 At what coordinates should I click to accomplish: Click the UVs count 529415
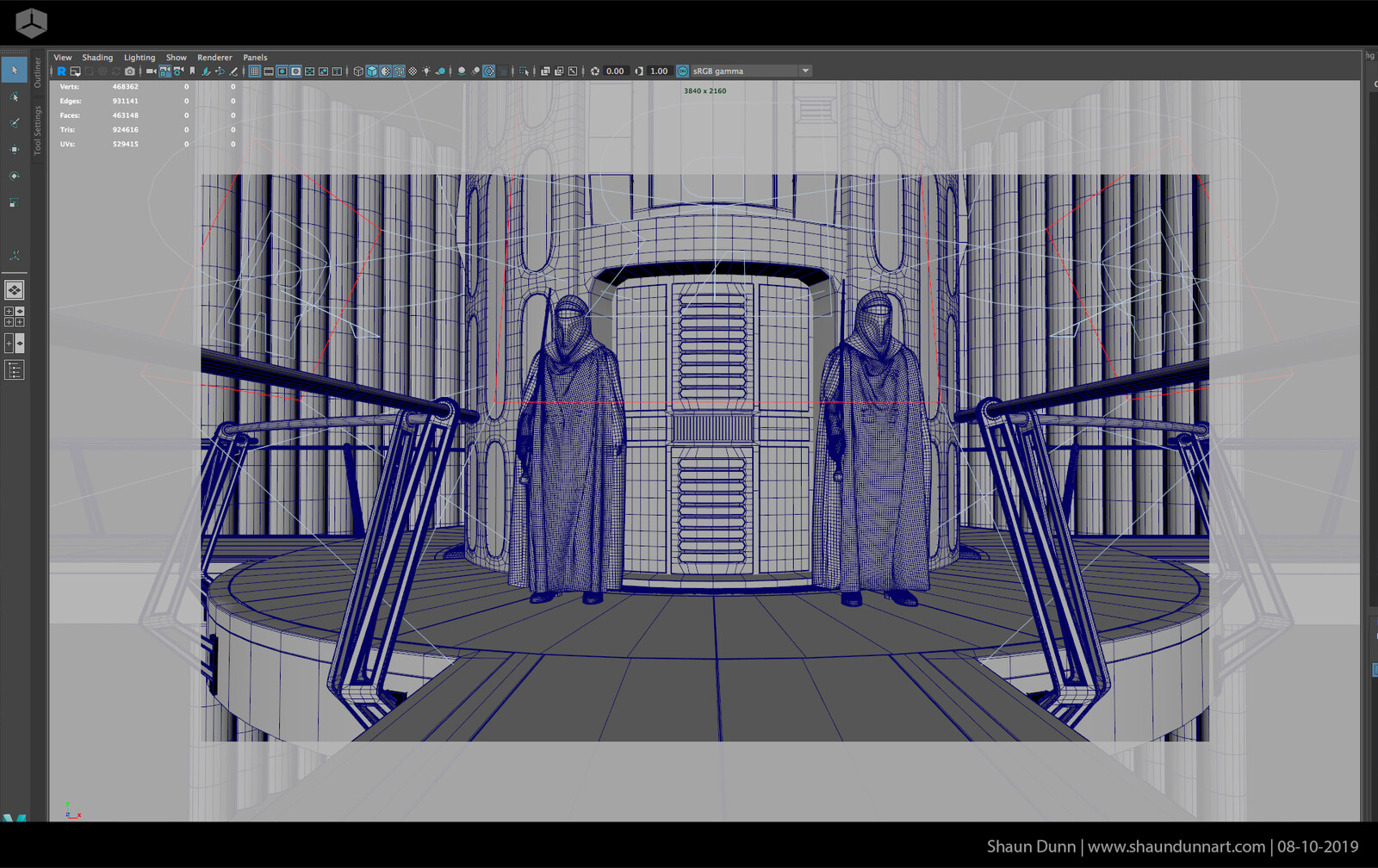pyautogui.click(x=125, y=144)
